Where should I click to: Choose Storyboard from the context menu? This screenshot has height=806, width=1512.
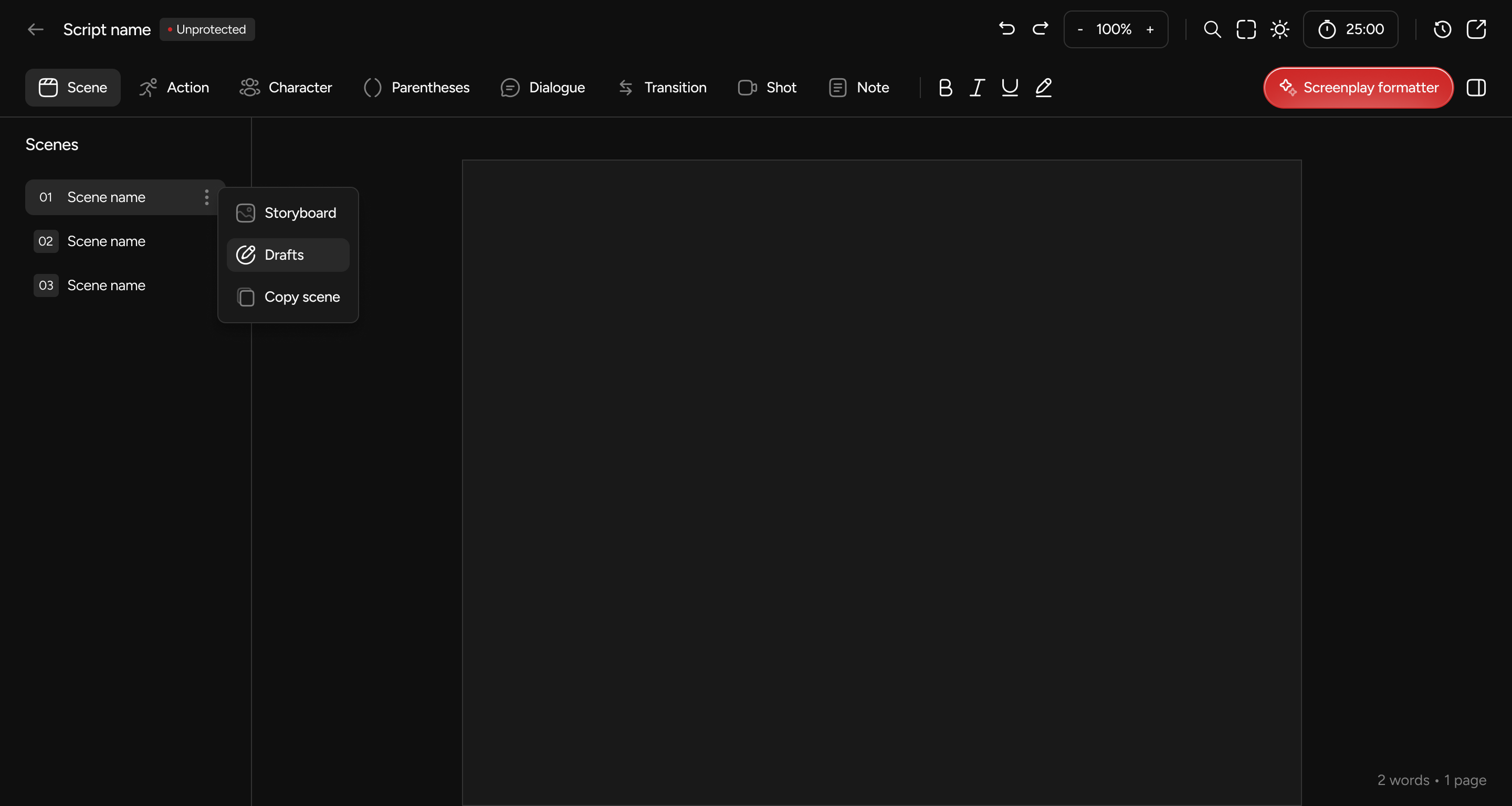pyautogui.click(x=288, y=213)
